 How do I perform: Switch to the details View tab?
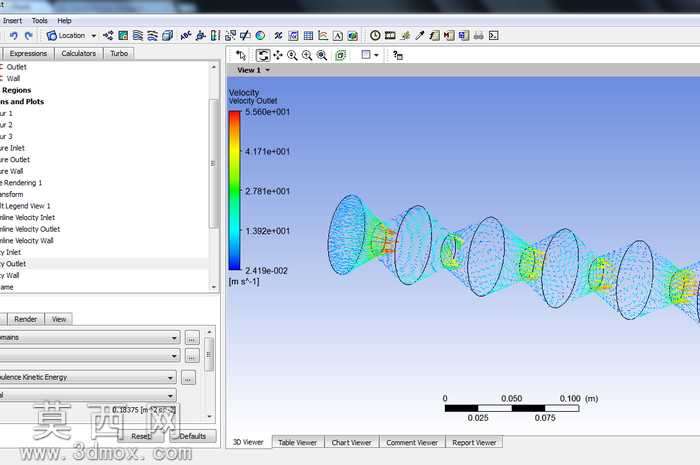(x=58, y=319)
